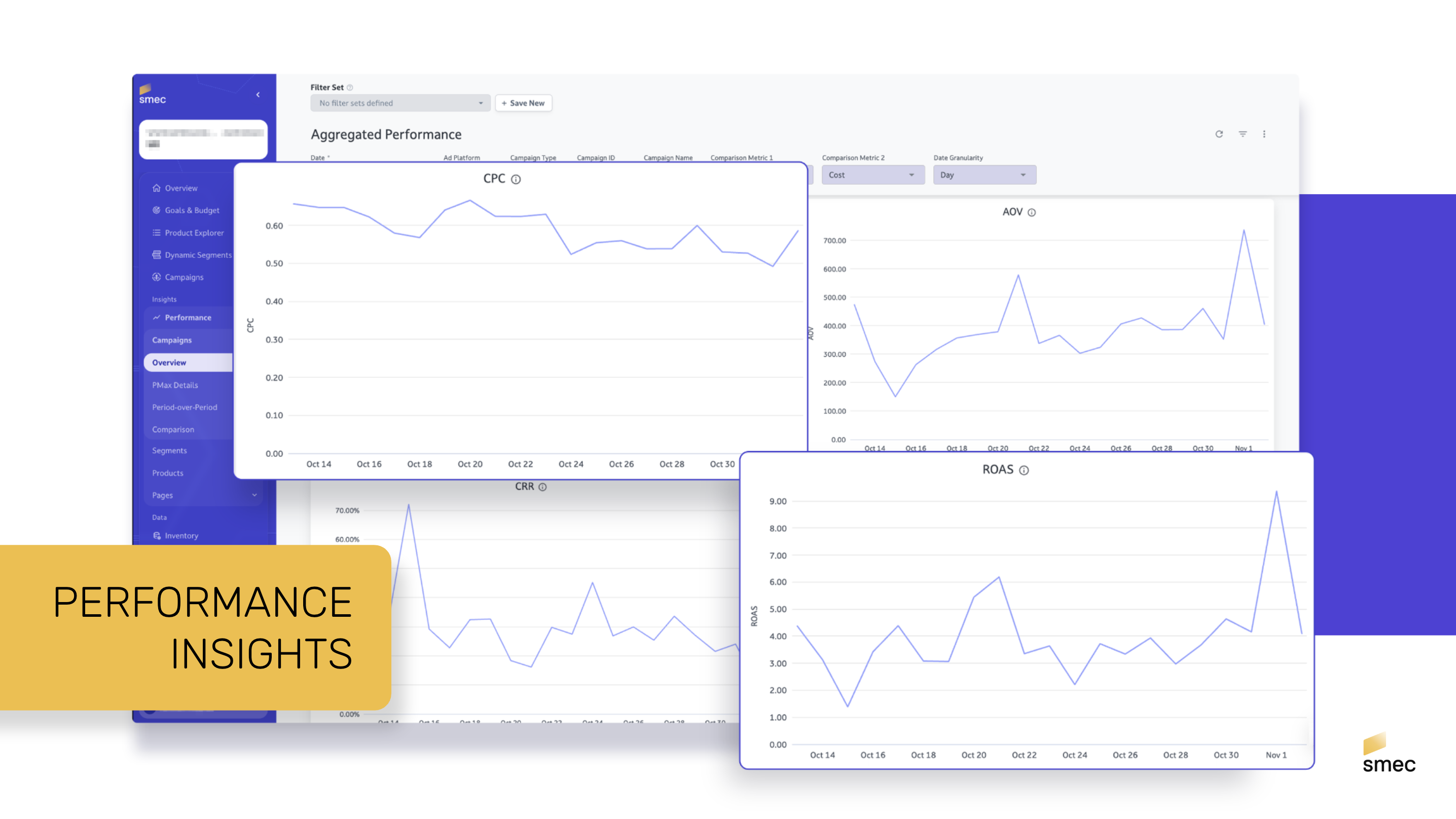Open the No filter sets defined dropdown
This screenshot has width=1456, height=819.
click(x=400, y=103)
